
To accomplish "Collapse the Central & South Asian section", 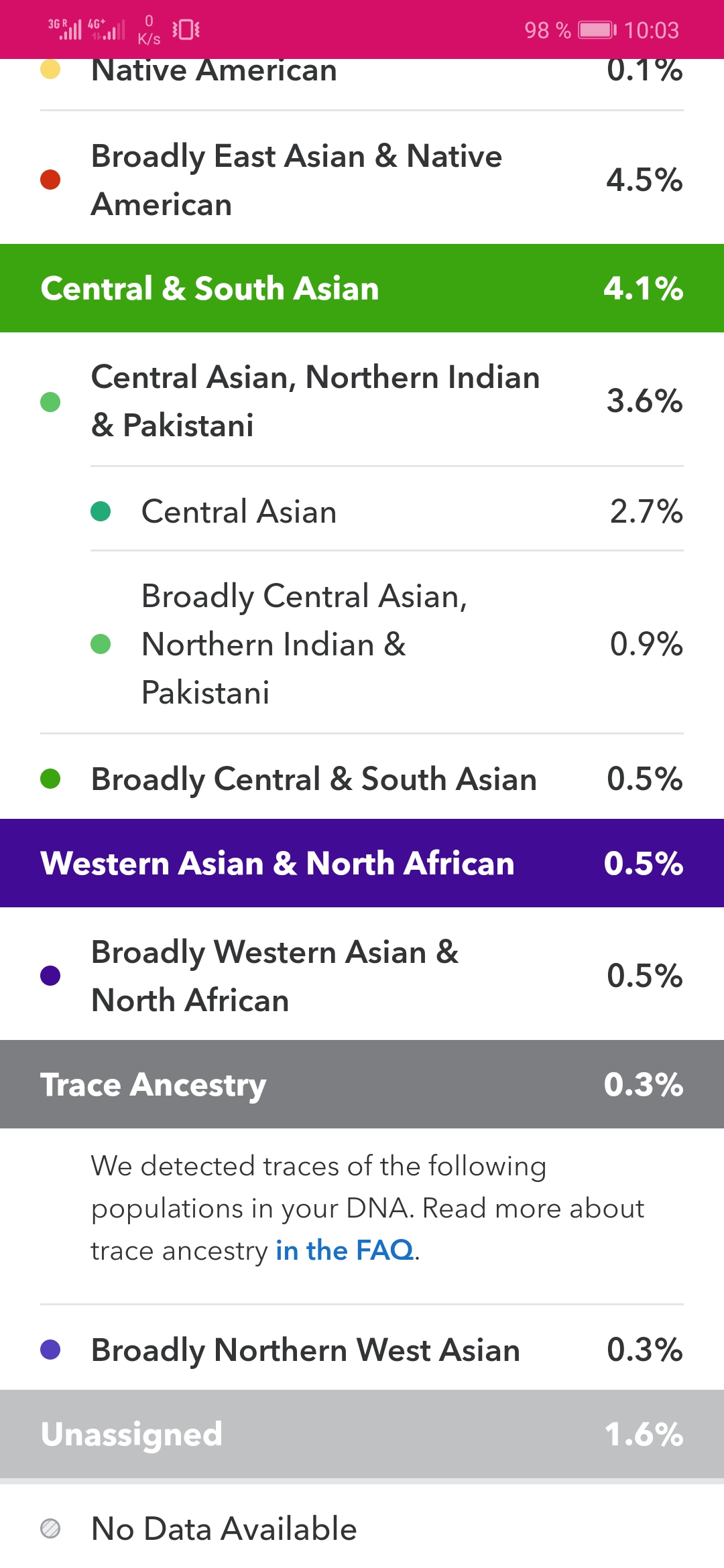I will (x=362, y=288).
